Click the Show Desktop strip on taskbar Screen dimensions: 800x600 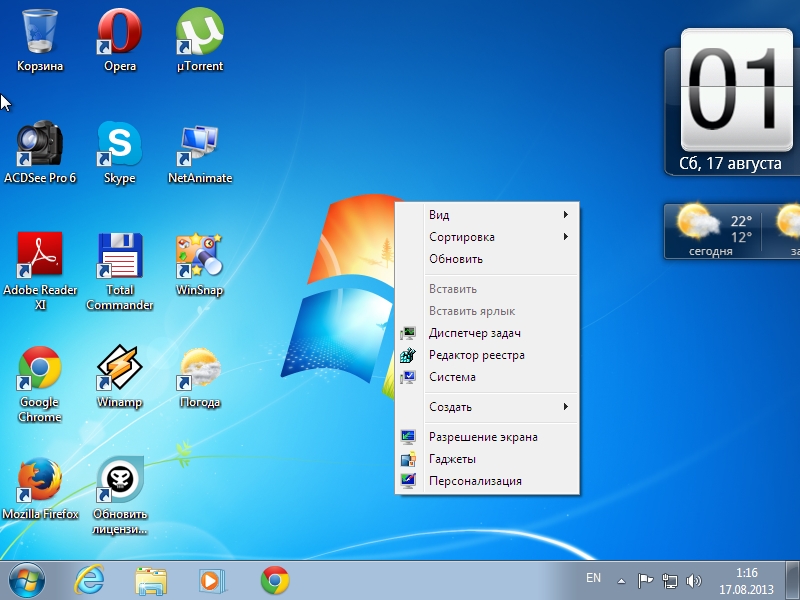792,581
